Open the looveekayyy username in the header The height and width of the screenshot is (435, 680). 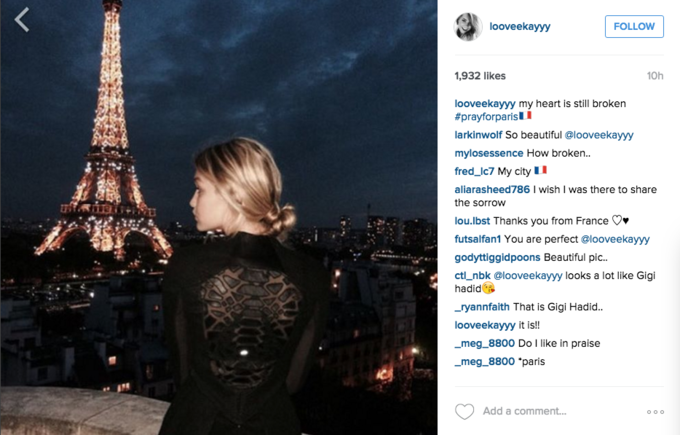click(x=520, y=26)
